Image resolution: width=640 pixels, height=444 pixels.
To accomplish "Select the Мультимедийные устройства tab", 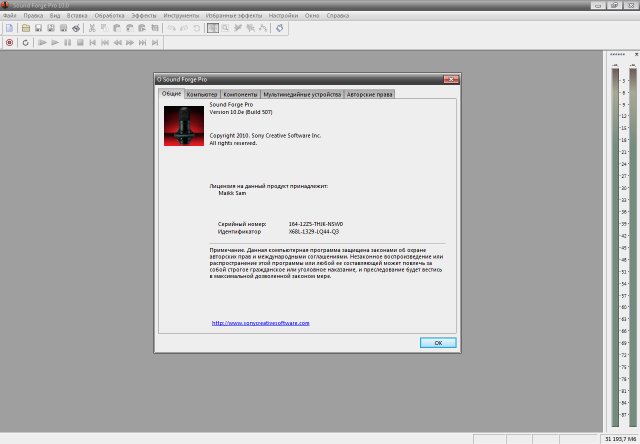I will (x=301, y=94).
